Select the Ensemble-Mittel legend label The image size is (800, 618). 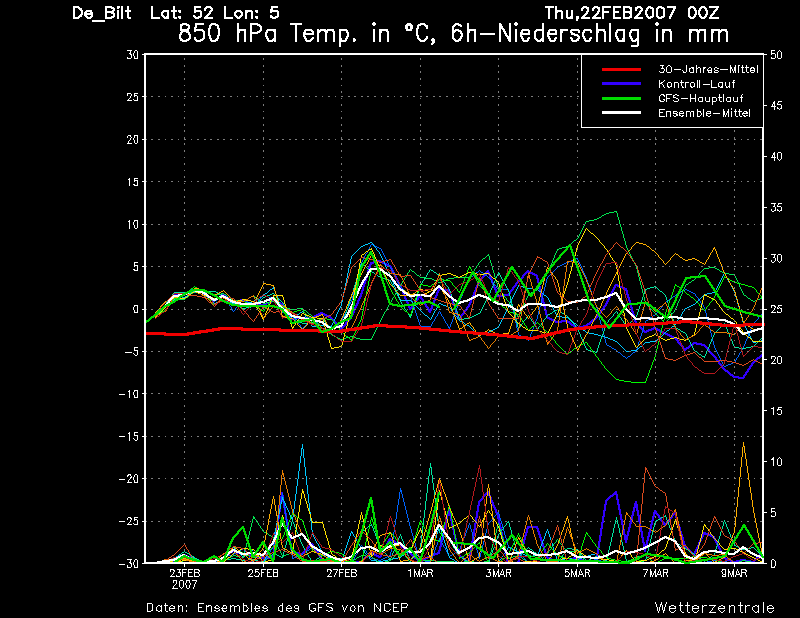704,113
